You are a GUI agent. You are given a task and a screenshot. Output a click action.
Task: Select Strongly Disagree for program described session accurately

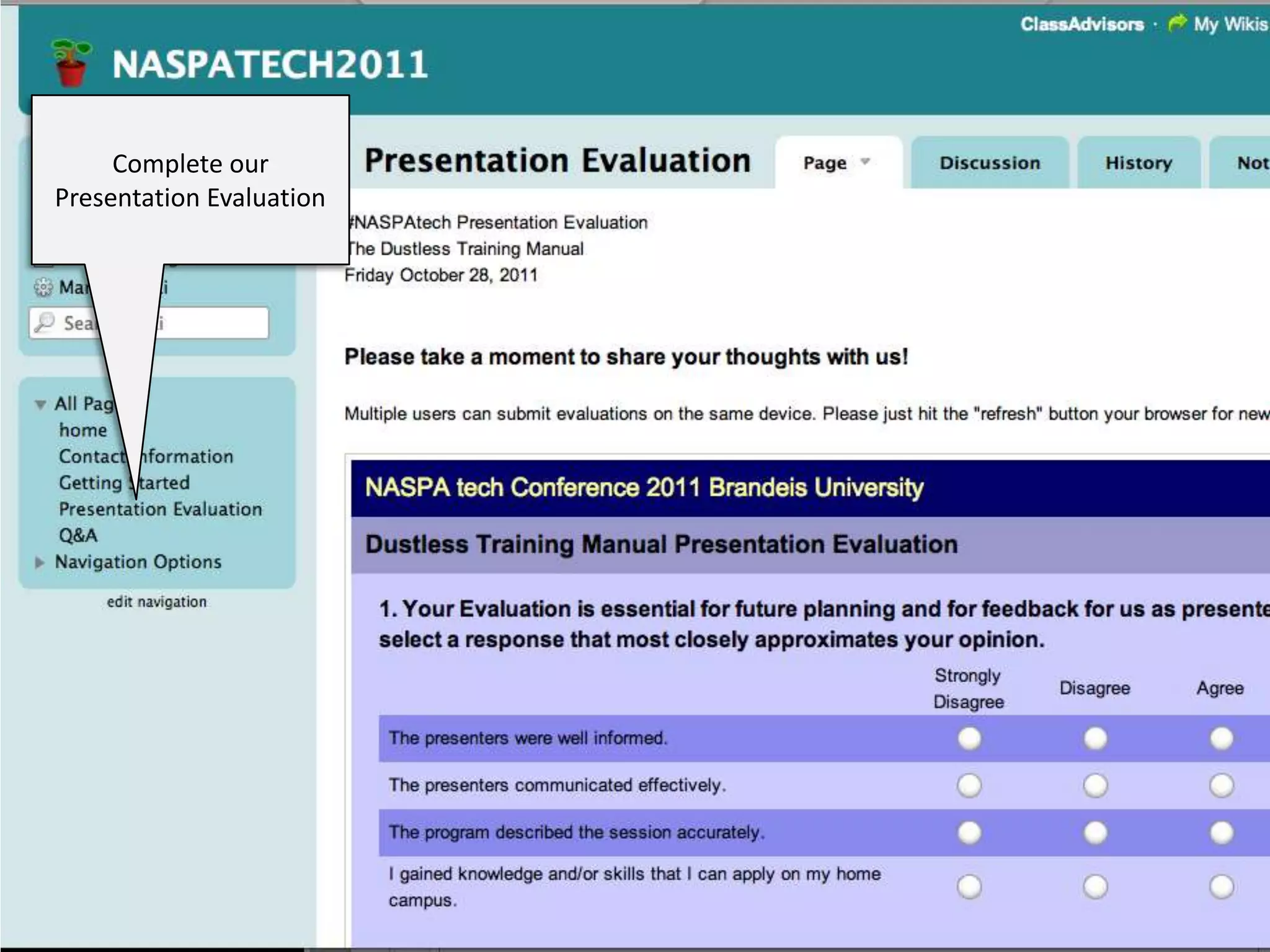click(969, 832)
